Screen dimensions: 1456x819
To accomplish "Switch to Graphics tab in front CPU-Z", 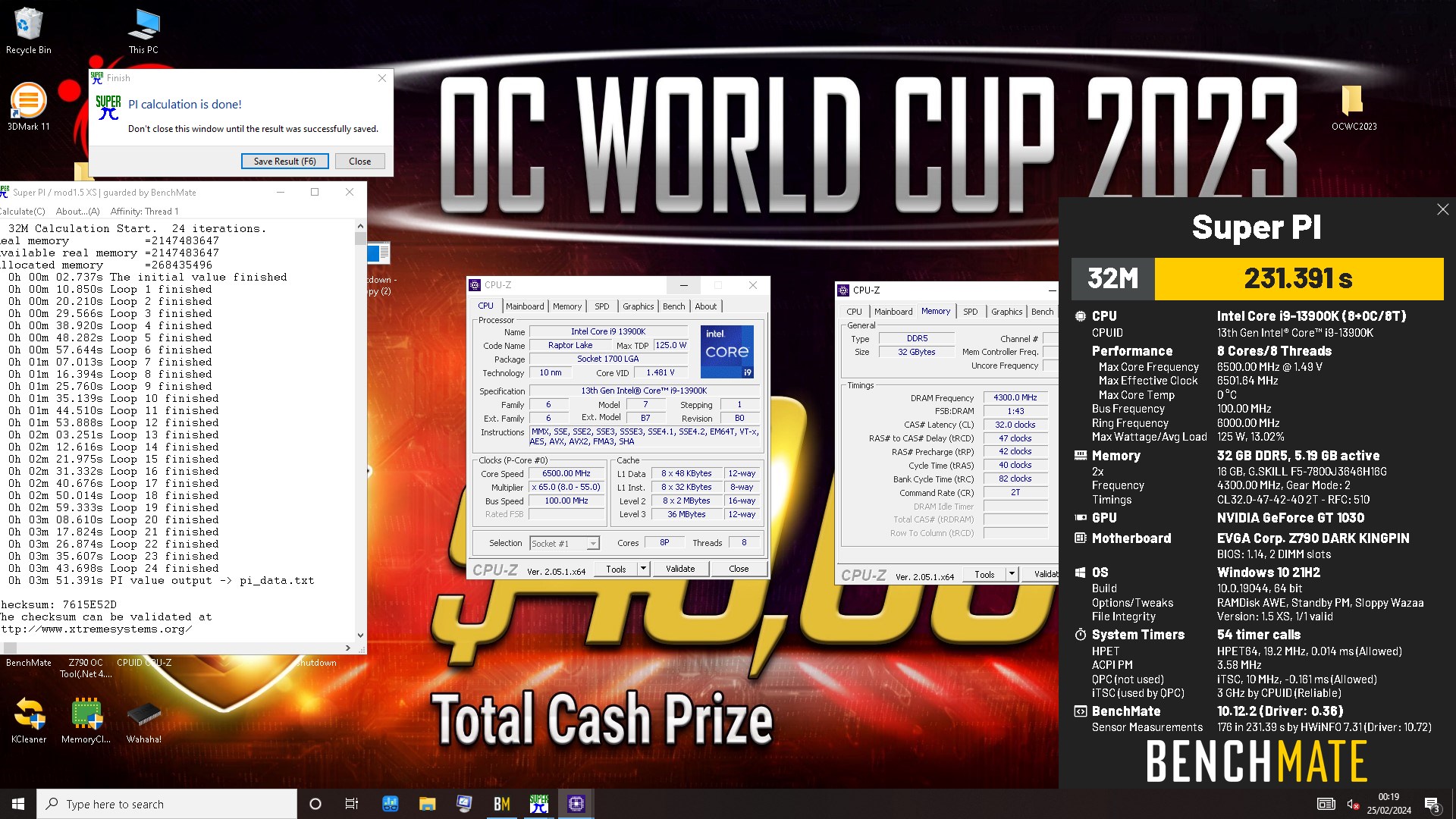I will point(638,306).
